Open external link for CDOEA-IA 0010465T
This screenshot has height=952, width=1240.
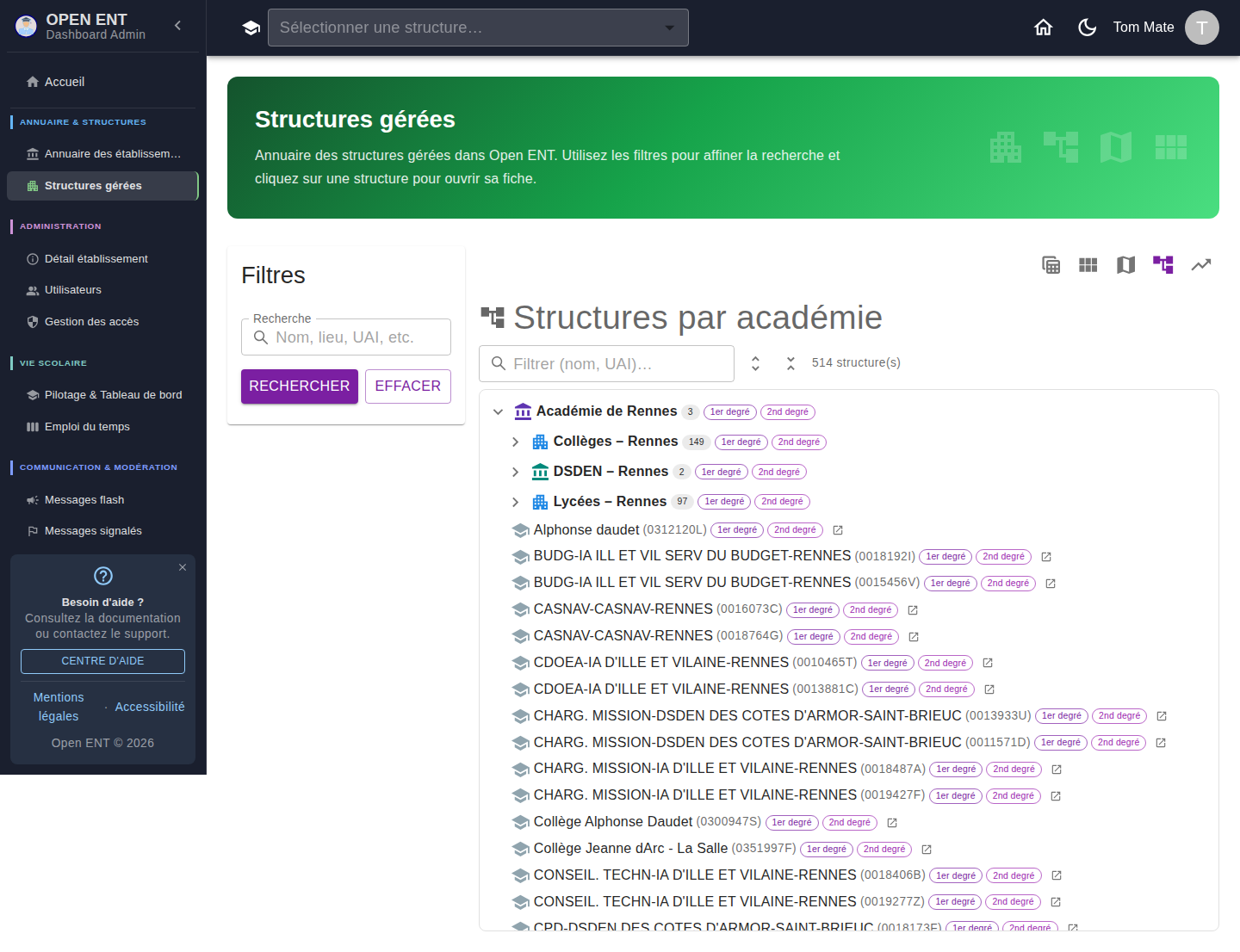coord(988,664)
